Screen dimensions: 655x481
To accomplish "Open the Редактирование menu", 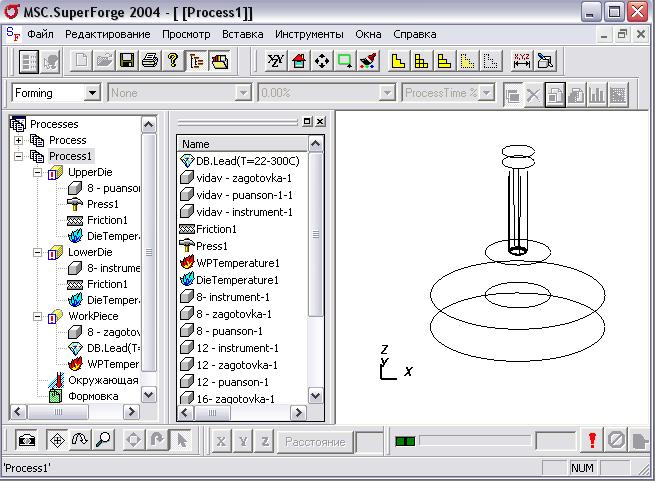I will click(107, 34).
